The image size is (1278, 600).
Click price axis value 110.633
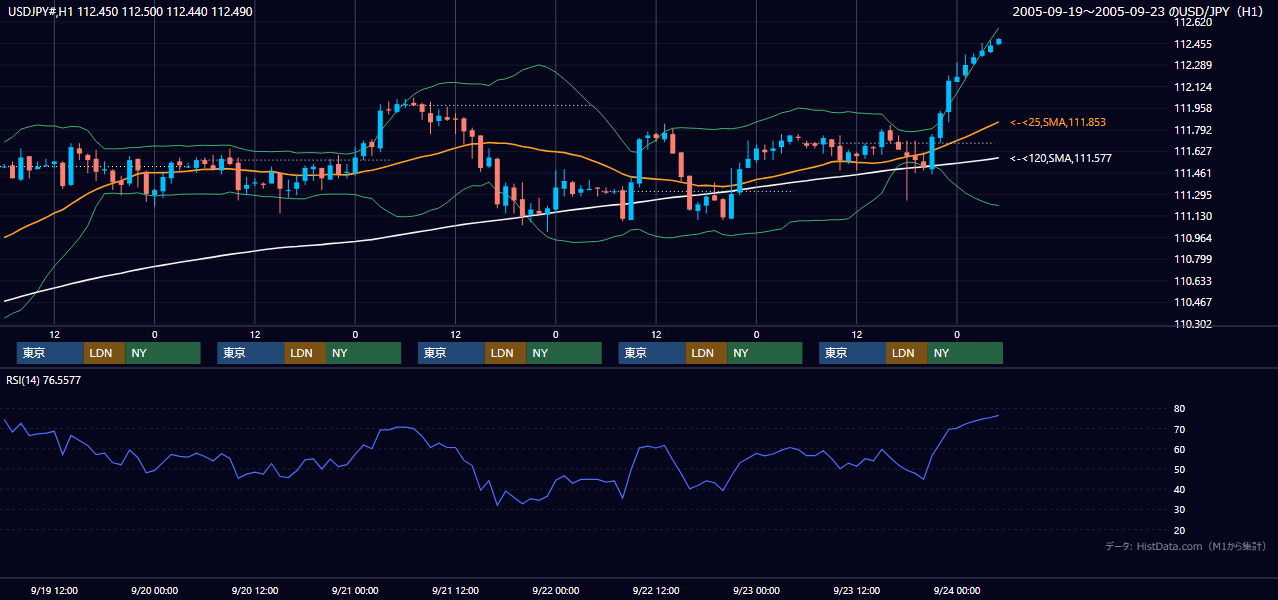1193,281
